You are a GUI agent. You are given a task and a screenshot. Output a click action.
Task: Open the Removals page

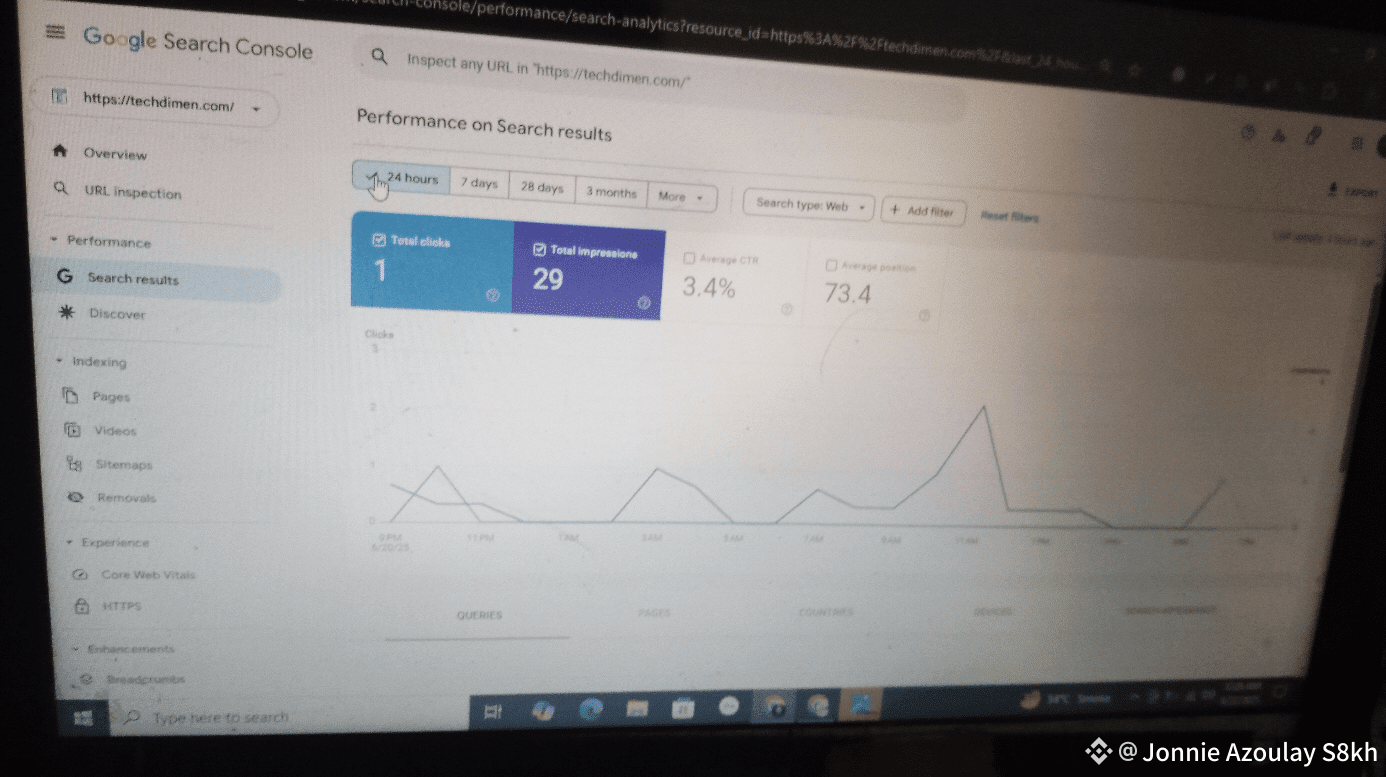(127, 497)
